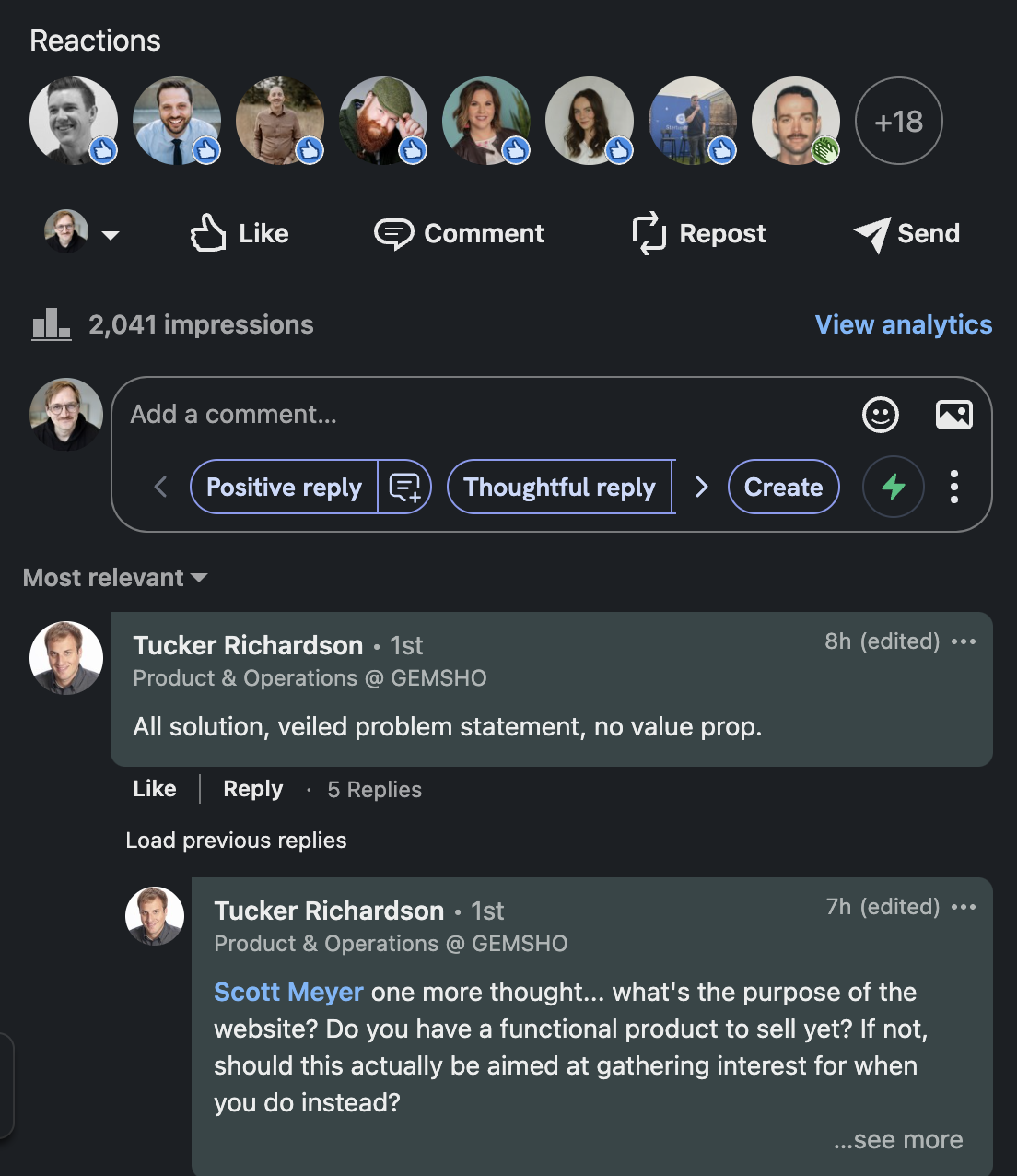Viewport: 1017px width, 1176px height.
Task: Click the Repost arrows icon
Action: coord(649,233)
